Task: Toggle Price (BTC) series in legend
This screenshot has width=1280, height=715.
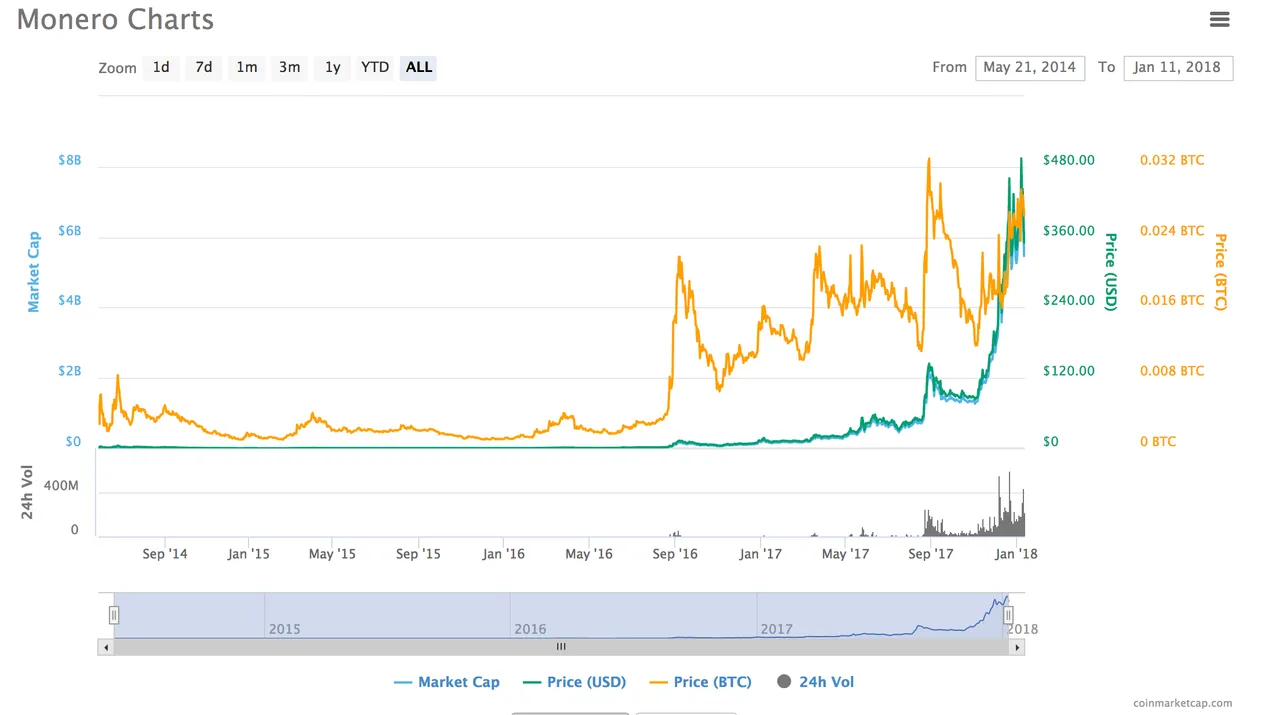Action: point(700,682)
